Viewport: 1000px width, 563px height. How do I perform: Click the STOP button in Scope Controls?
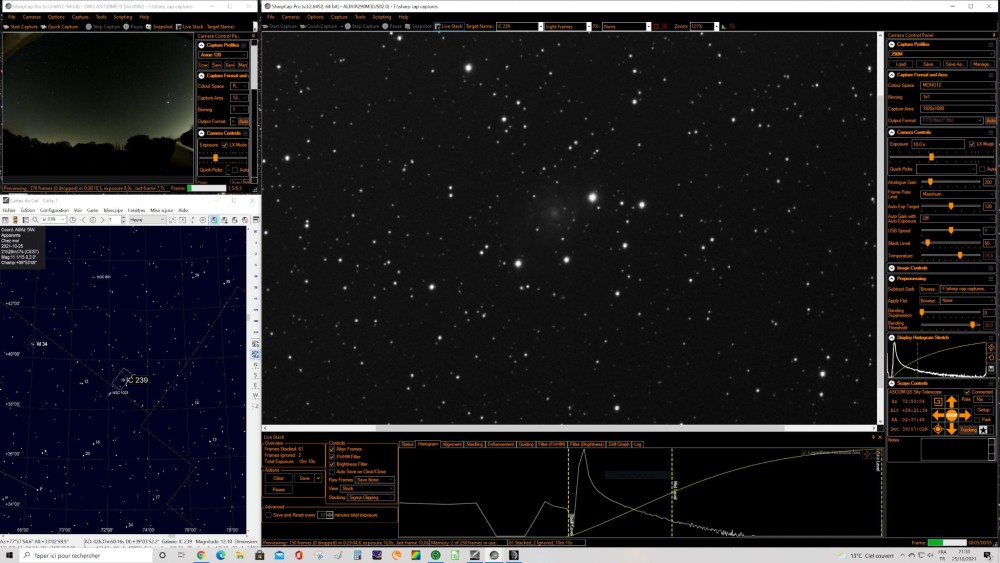coord(952,415)
